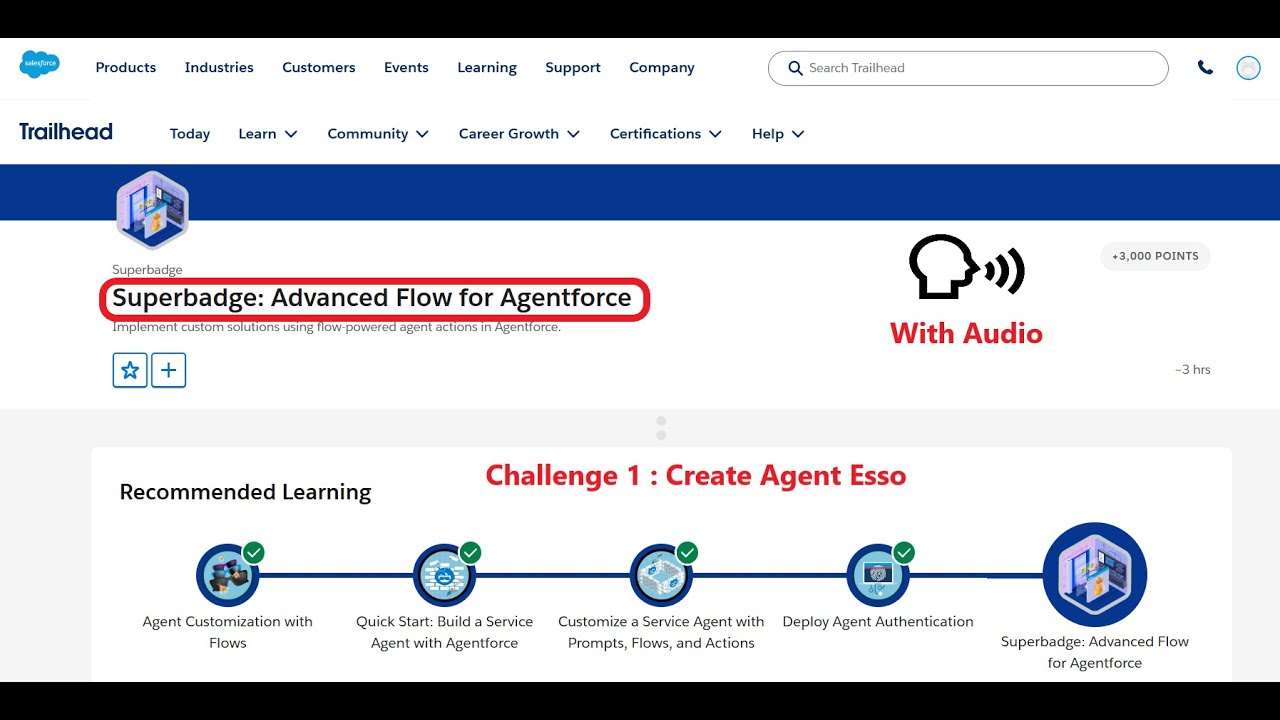Image resolution: width=1280 pixels, height=720 pixels.
Task: Open Deploy Agent Authentication link
Action: click(x=878, y=622)
